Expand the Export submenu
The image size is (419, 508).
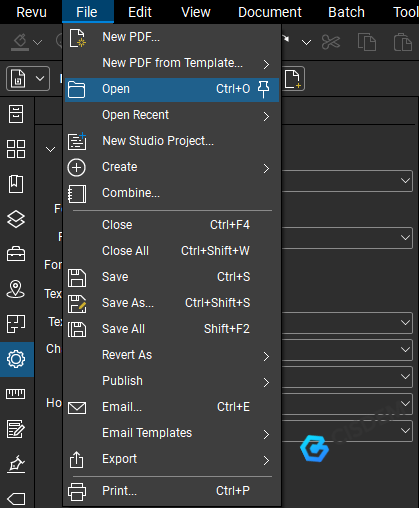[x=172, y=459]
